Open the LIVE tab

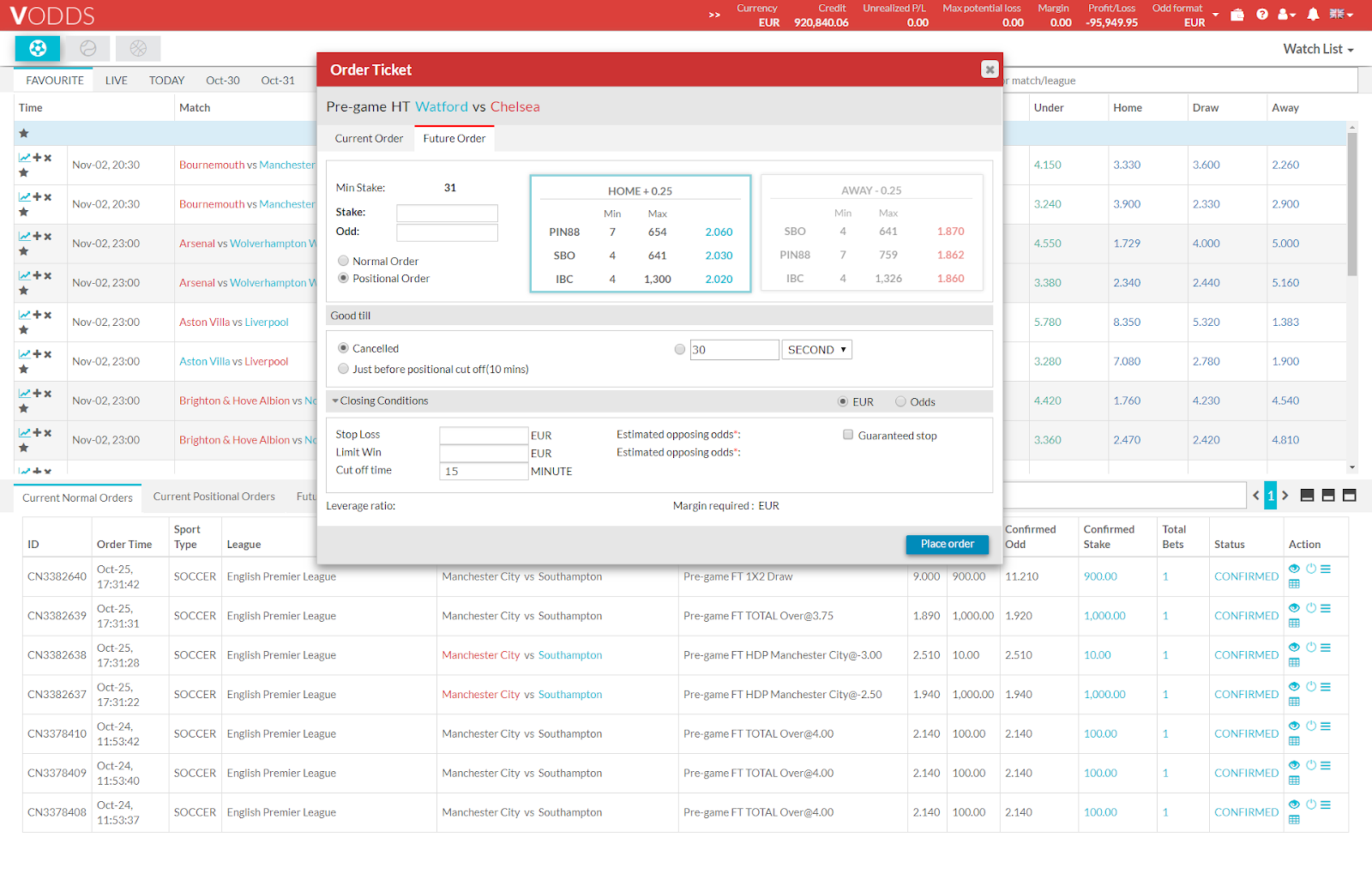117,81
